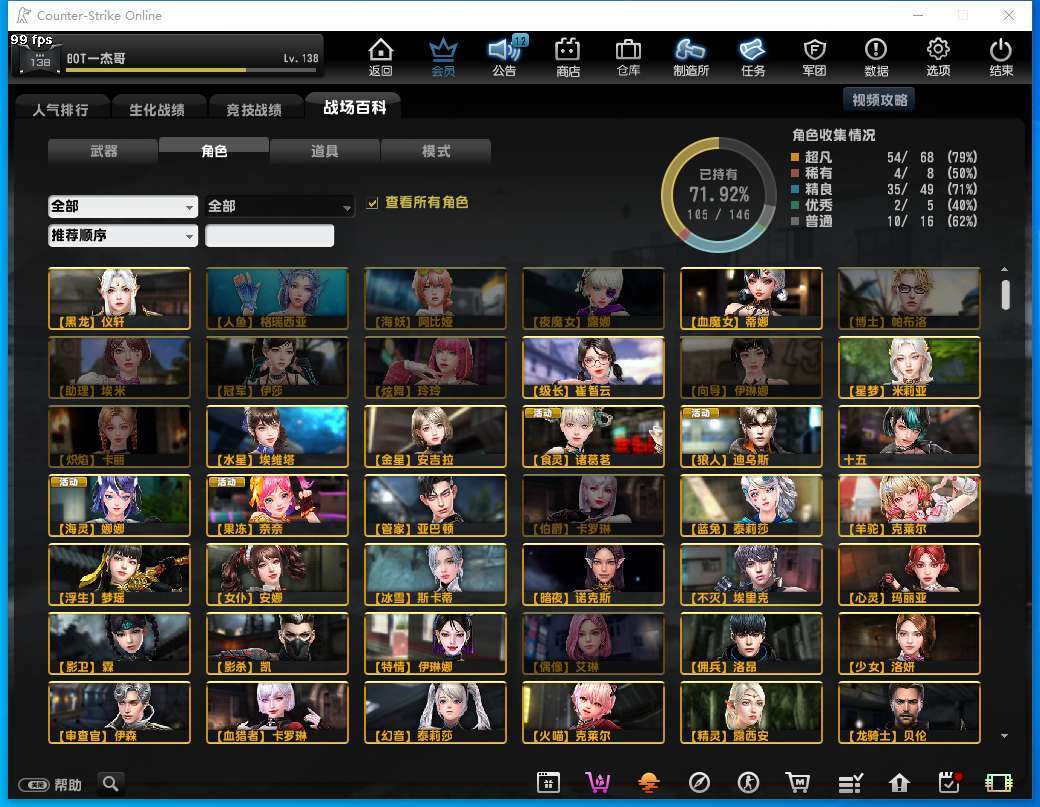Click the 视频攻略 video guide button
1040x807 pixels.
pyautogui.click(x=880, y=100)
